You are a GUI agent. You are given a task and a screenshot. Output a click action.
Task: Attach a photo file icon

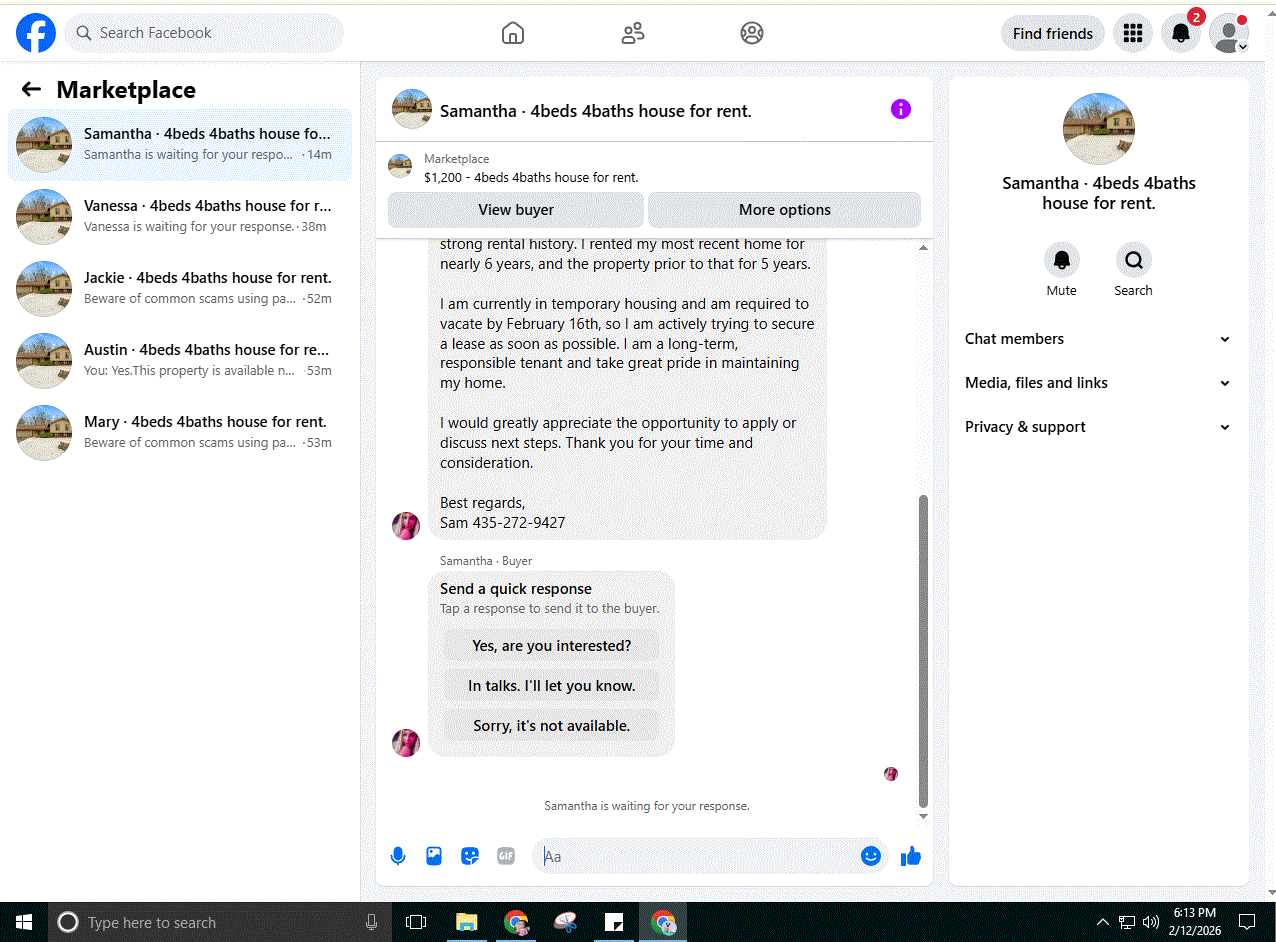click(x=434, y=856)
